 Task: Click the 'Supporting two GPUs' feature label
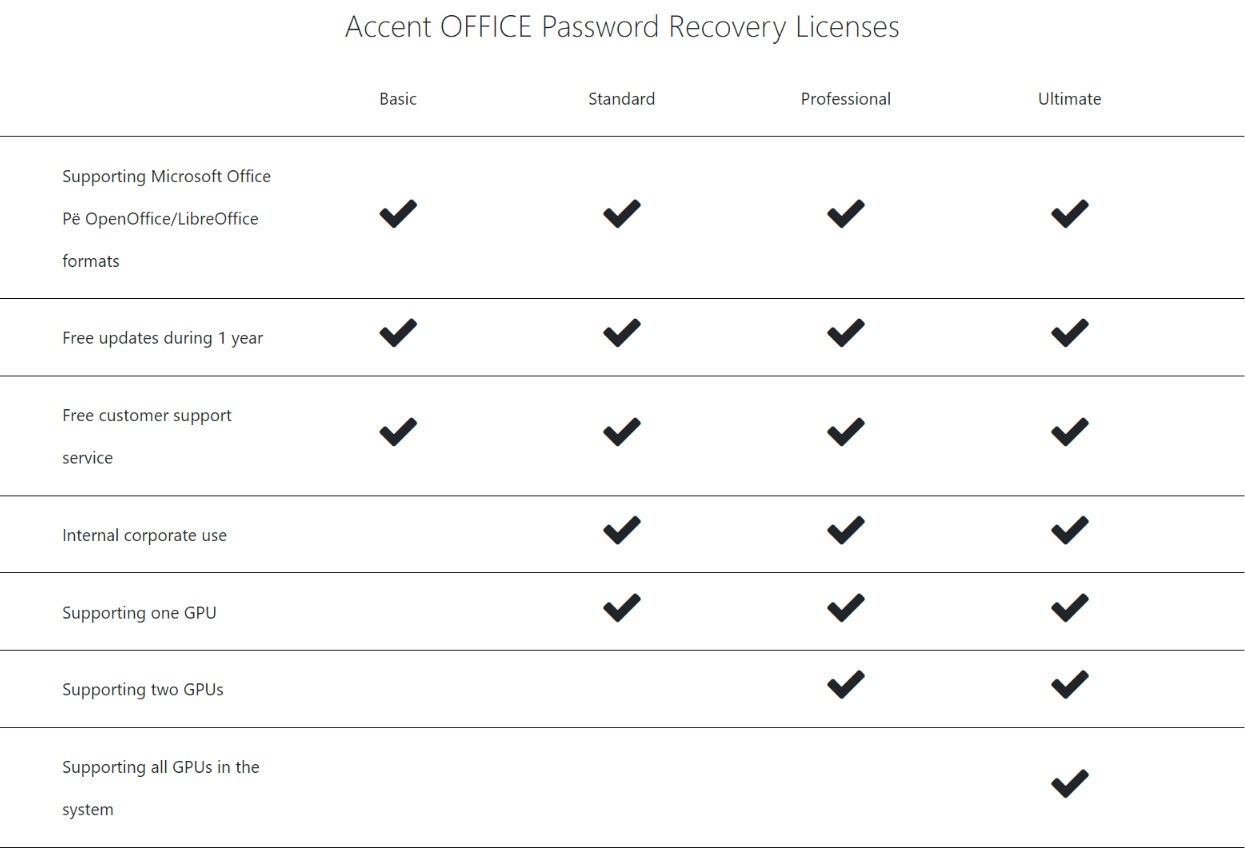point(143,689)
